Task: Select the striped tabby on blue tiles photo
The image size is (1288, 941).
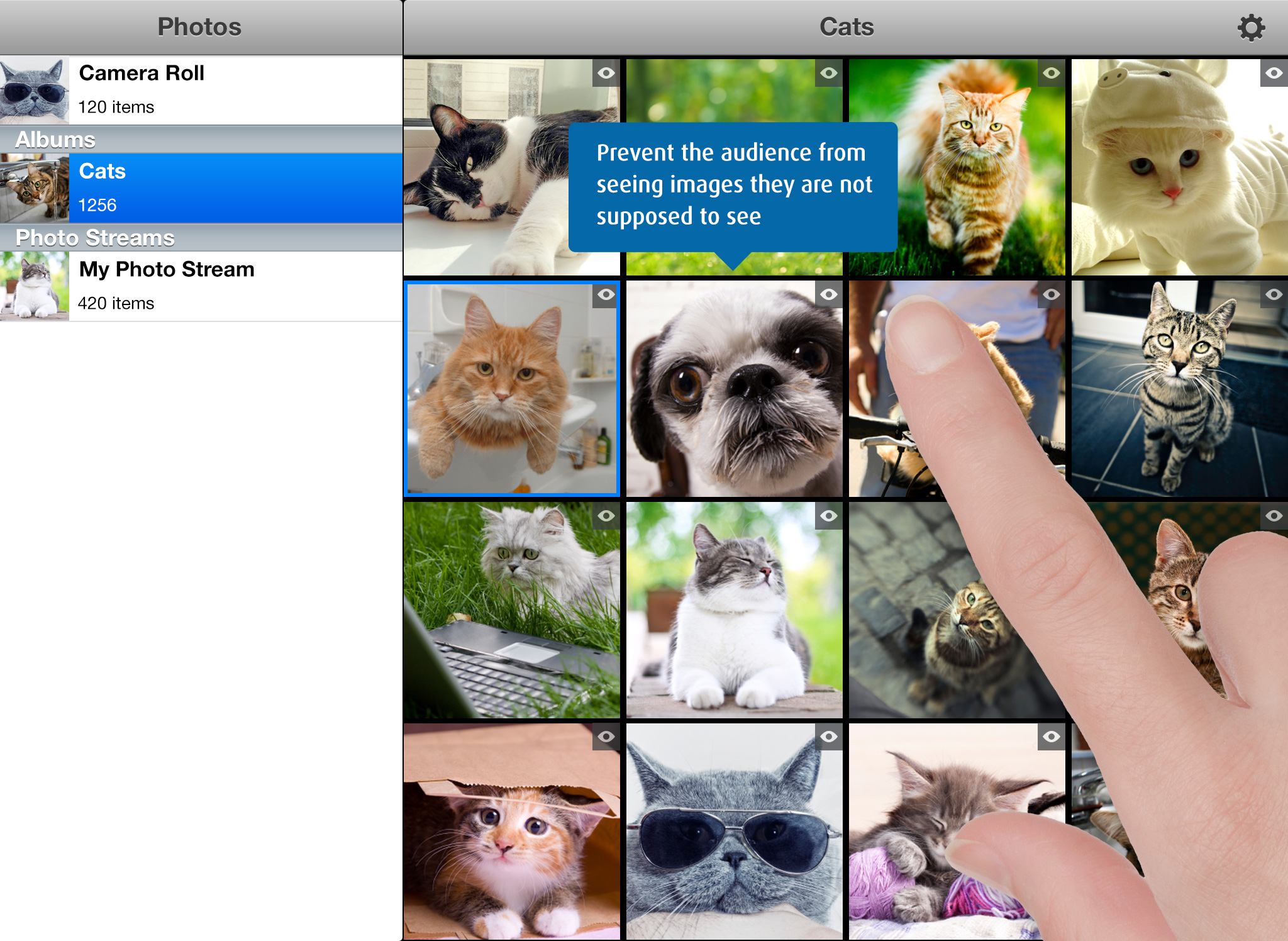Action: point(1180,389)
